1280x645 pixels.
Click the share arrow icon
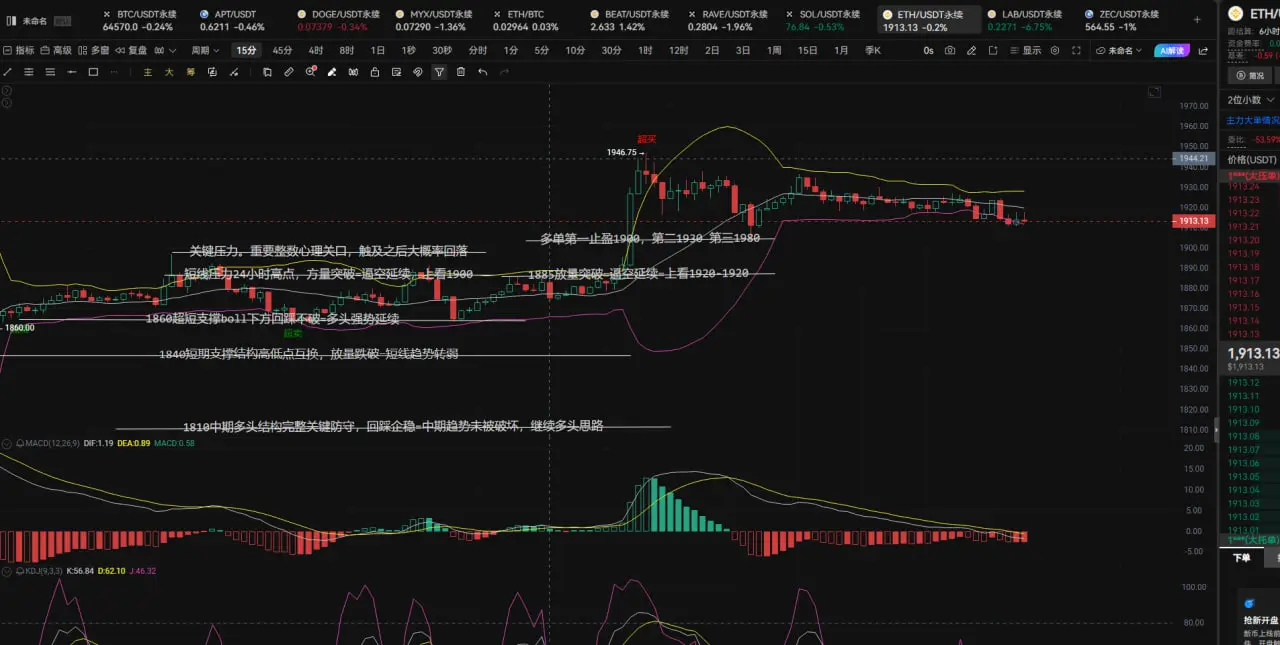click(1203, 51)
